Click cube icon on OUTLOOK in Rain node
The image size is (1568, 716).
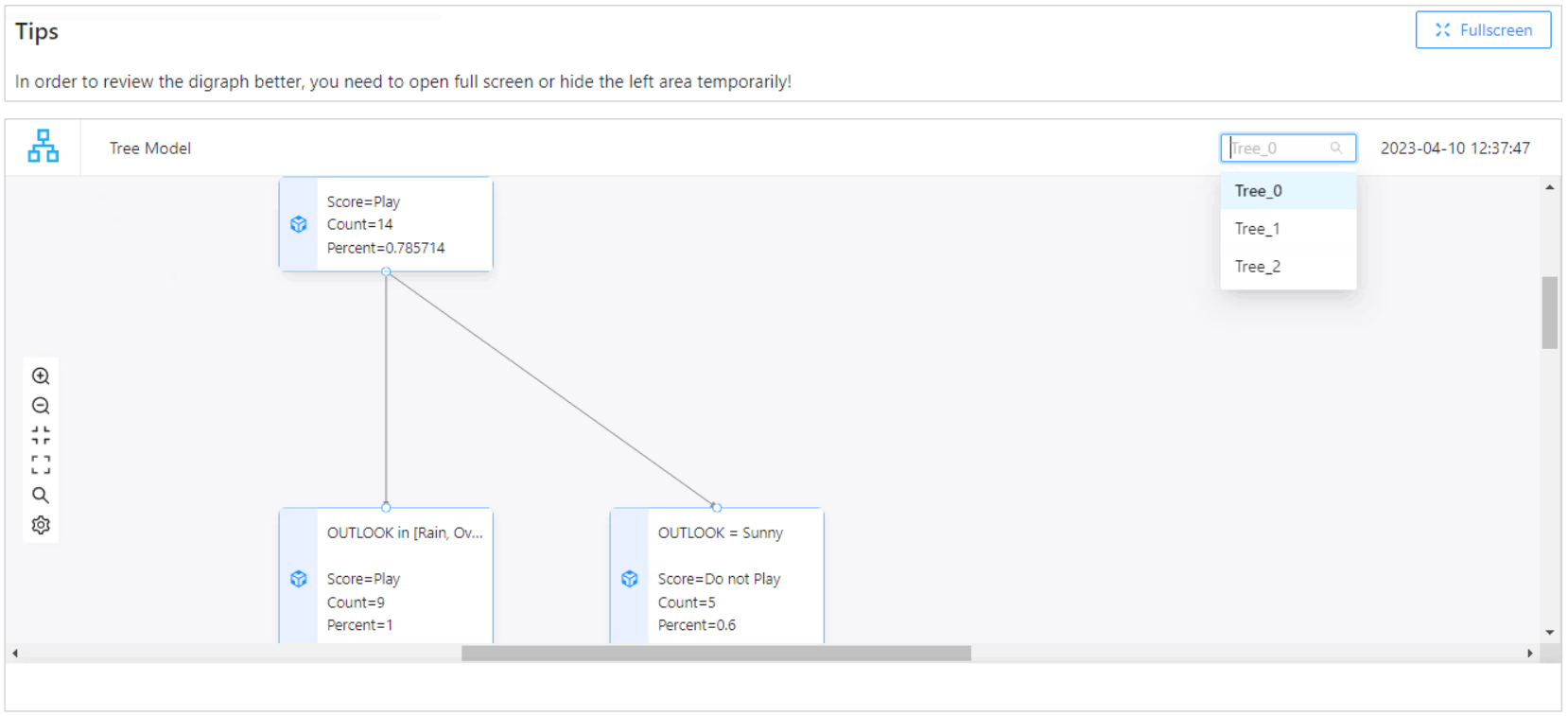point(299,579)
